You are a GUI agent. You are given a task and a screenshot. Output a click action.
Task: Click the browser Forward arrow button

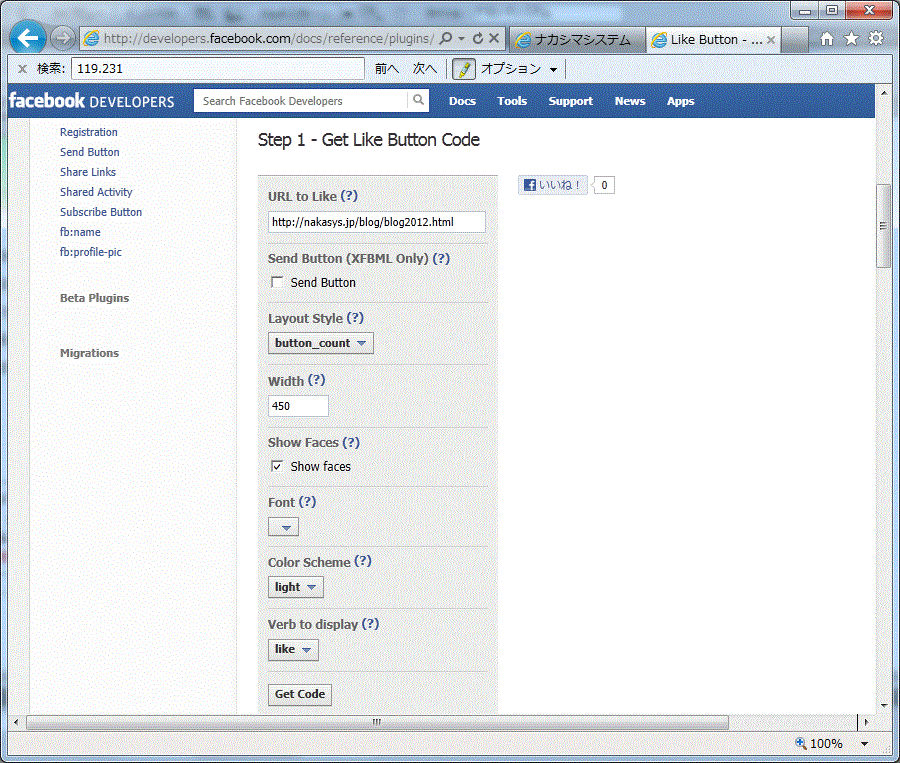[x=62, y=39]
